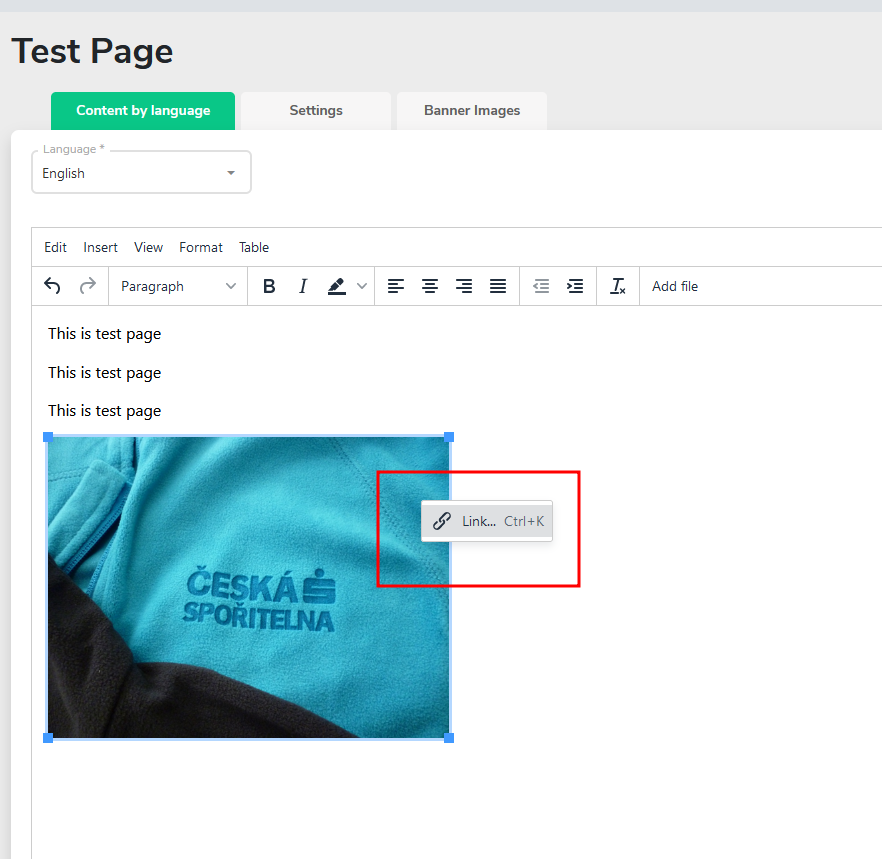Open the Language dropdown showing English
This screenshot has width=882, height=859.
pos(141,173)
